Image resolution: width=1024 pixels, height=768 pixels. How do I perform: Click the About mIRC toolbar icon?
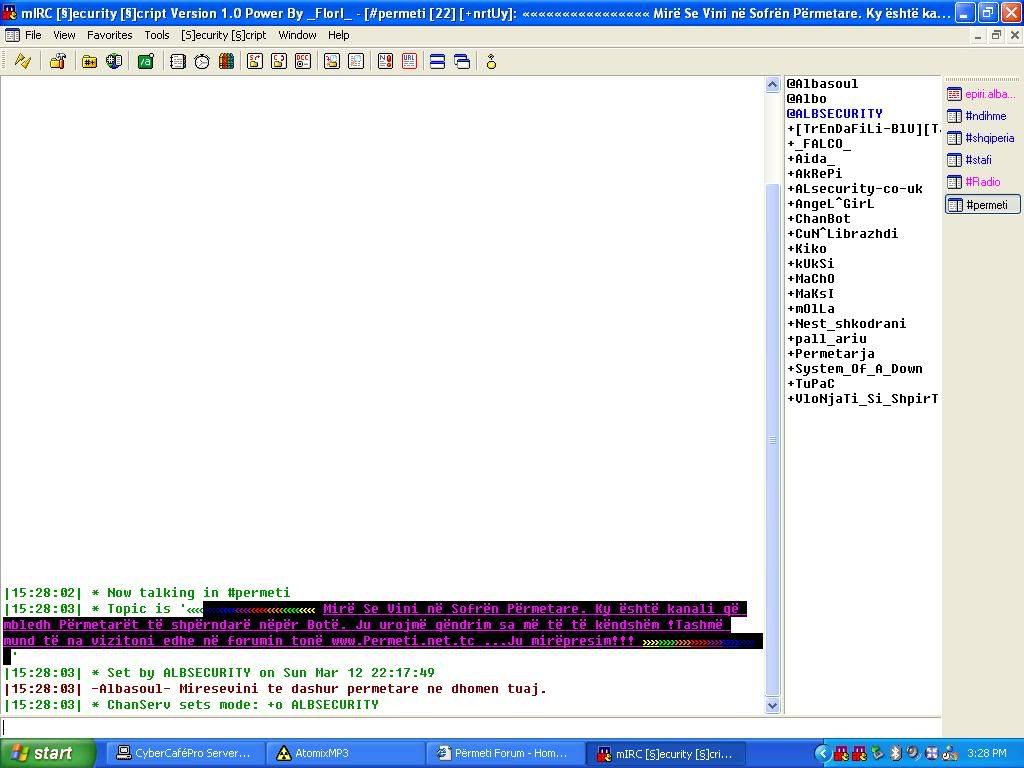click(x=491, y=61)
